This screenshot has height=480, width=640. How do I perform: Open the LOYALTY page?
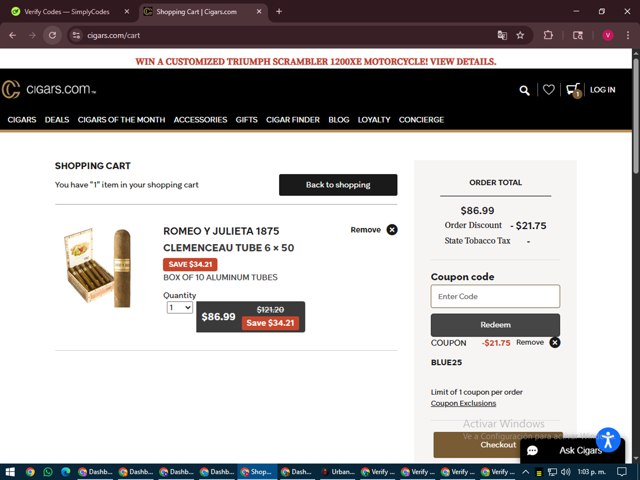coord(374,120)
